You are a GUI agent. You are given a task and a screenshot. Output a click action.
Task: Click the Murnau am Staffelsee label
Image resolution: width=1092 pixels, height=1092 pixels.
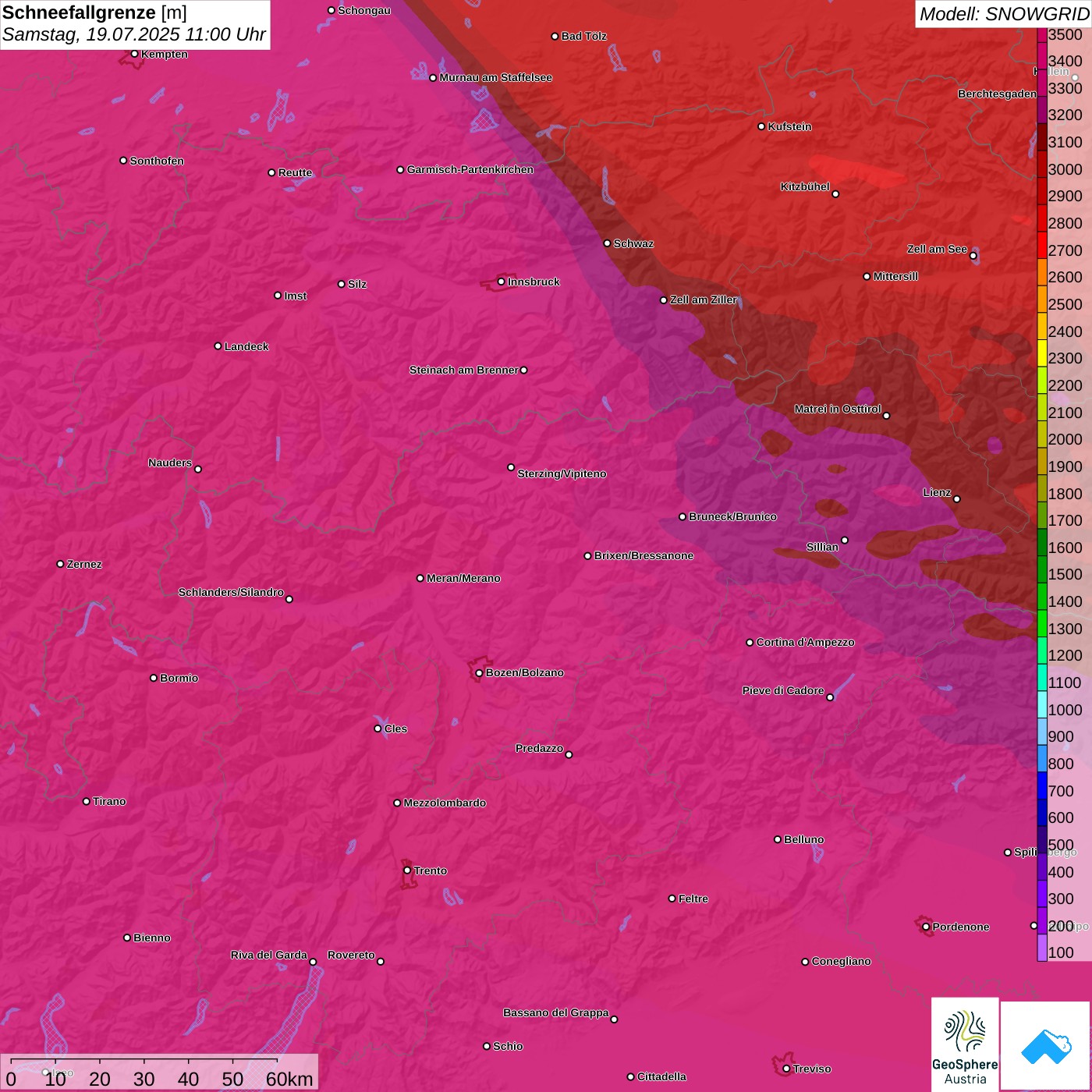tap(495, 77)
